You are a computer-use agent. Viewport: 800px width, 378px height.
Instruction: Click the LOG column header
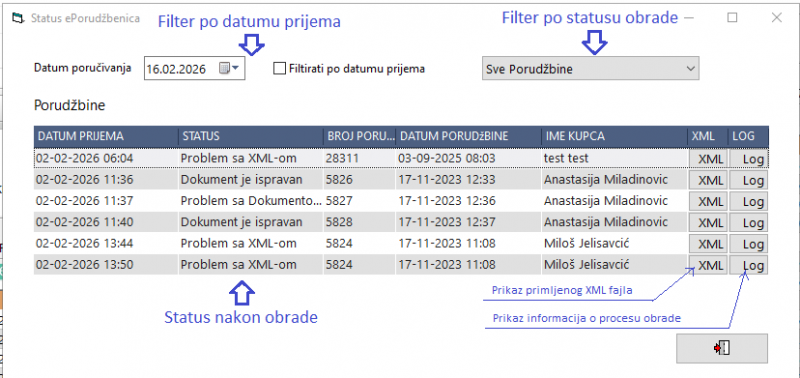pos(748,136)
